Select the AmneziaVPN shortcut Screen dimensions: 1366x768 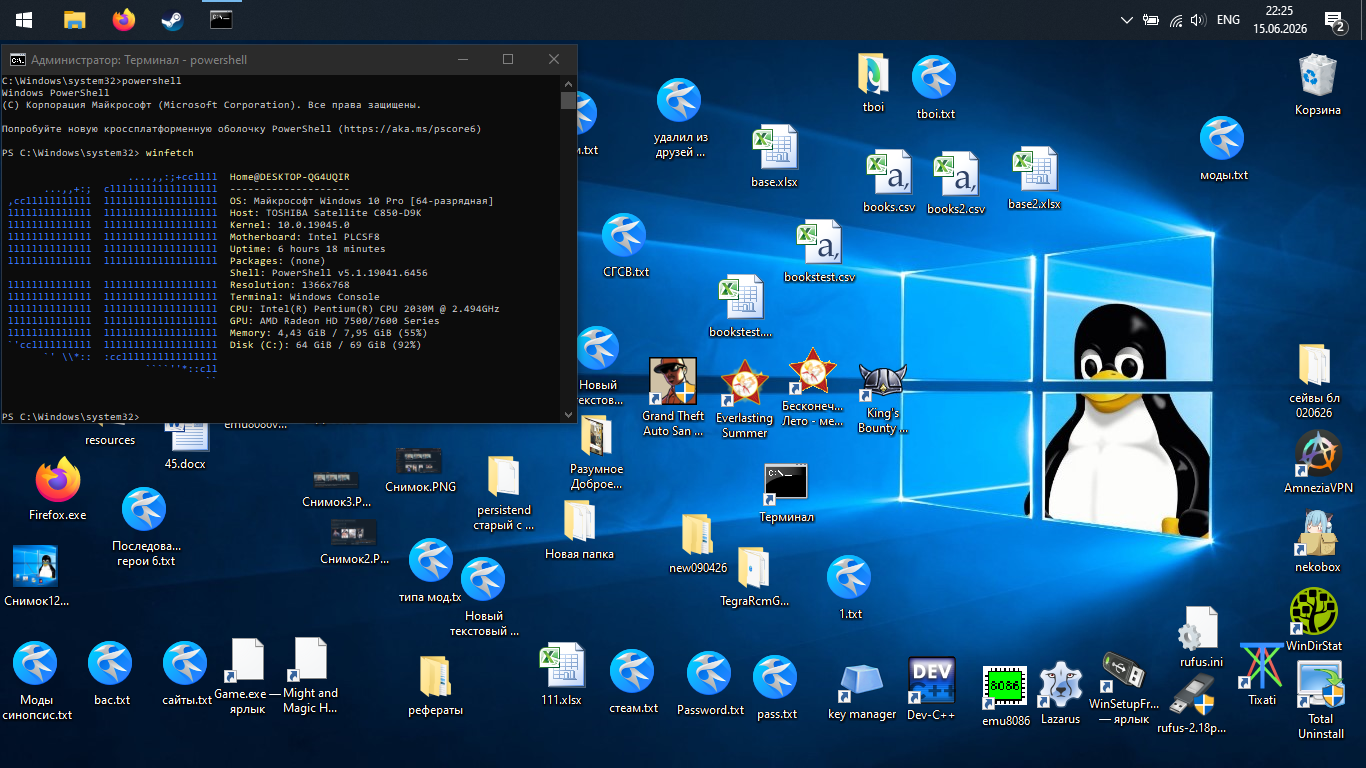tap(1317, 462)
